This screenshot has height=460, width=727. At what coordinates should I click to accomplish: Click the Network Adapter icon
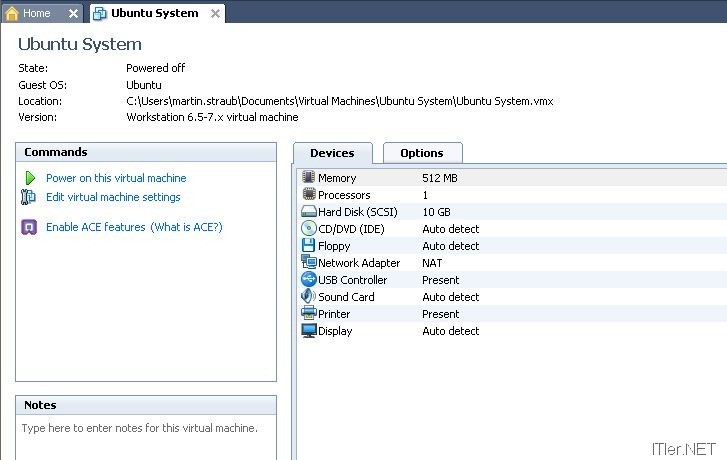pos(309,262)
